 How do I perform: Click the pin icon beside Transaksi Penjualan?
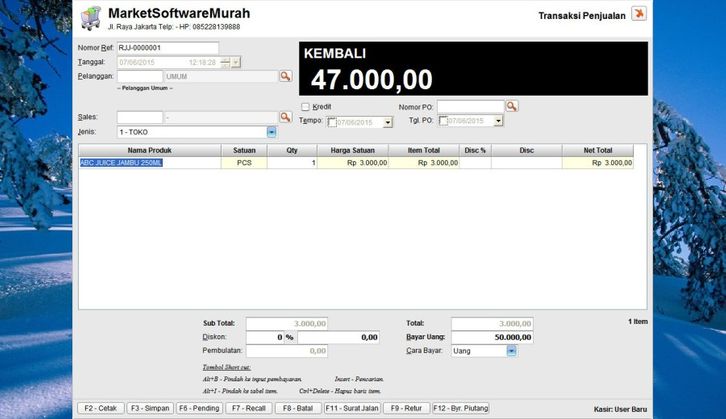tap(639, 14)
